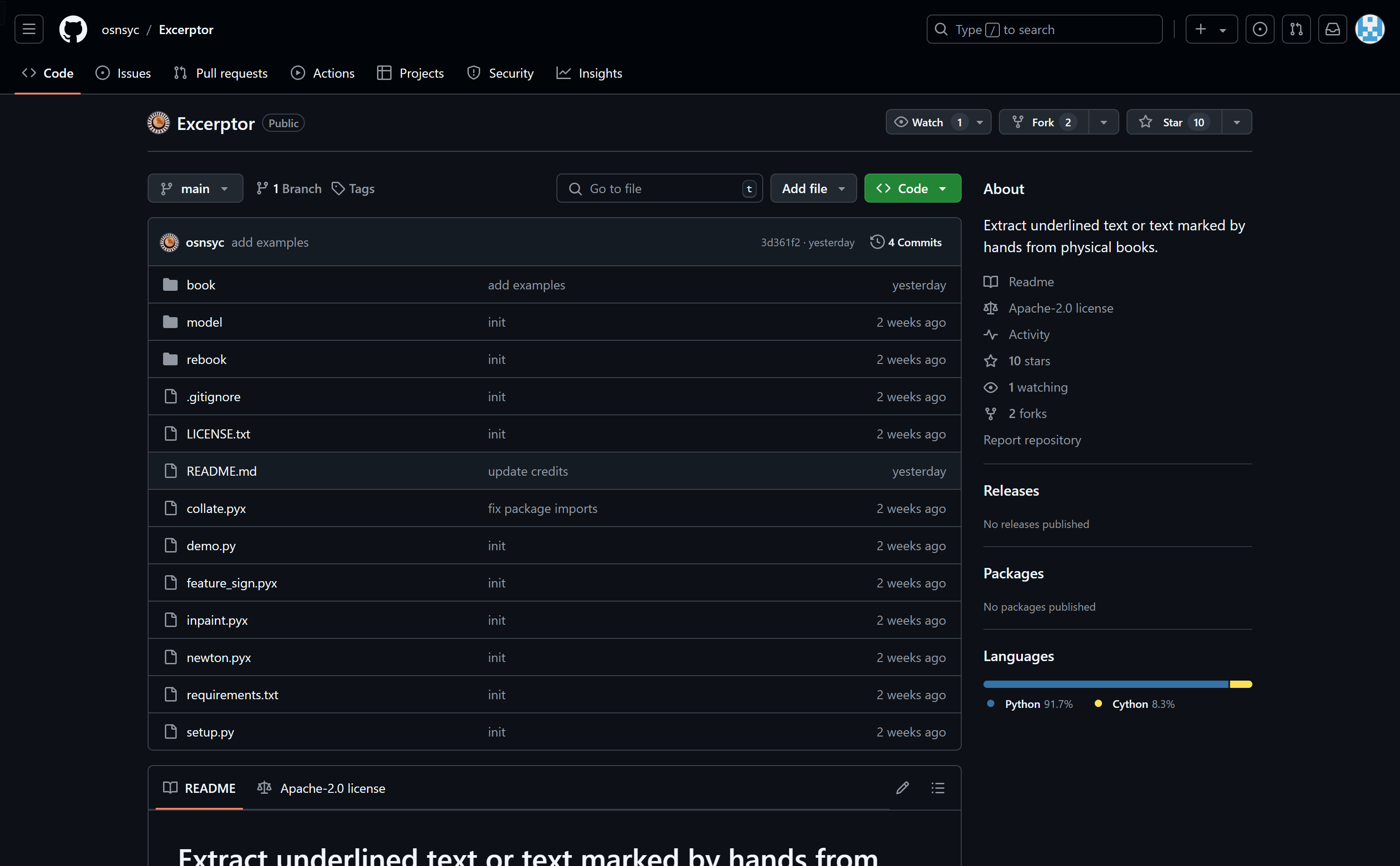The image size is (1400, 866).
Task: Click the rebook folder icon
Action: click(170, 359)
